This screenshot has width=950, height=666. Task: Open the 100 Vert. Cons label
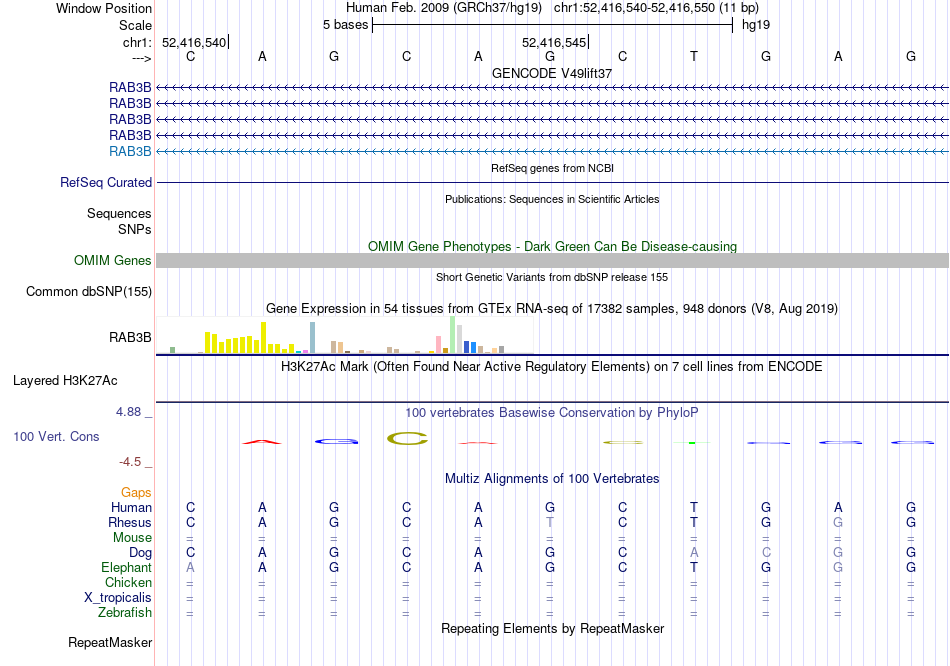click(56, 436)
